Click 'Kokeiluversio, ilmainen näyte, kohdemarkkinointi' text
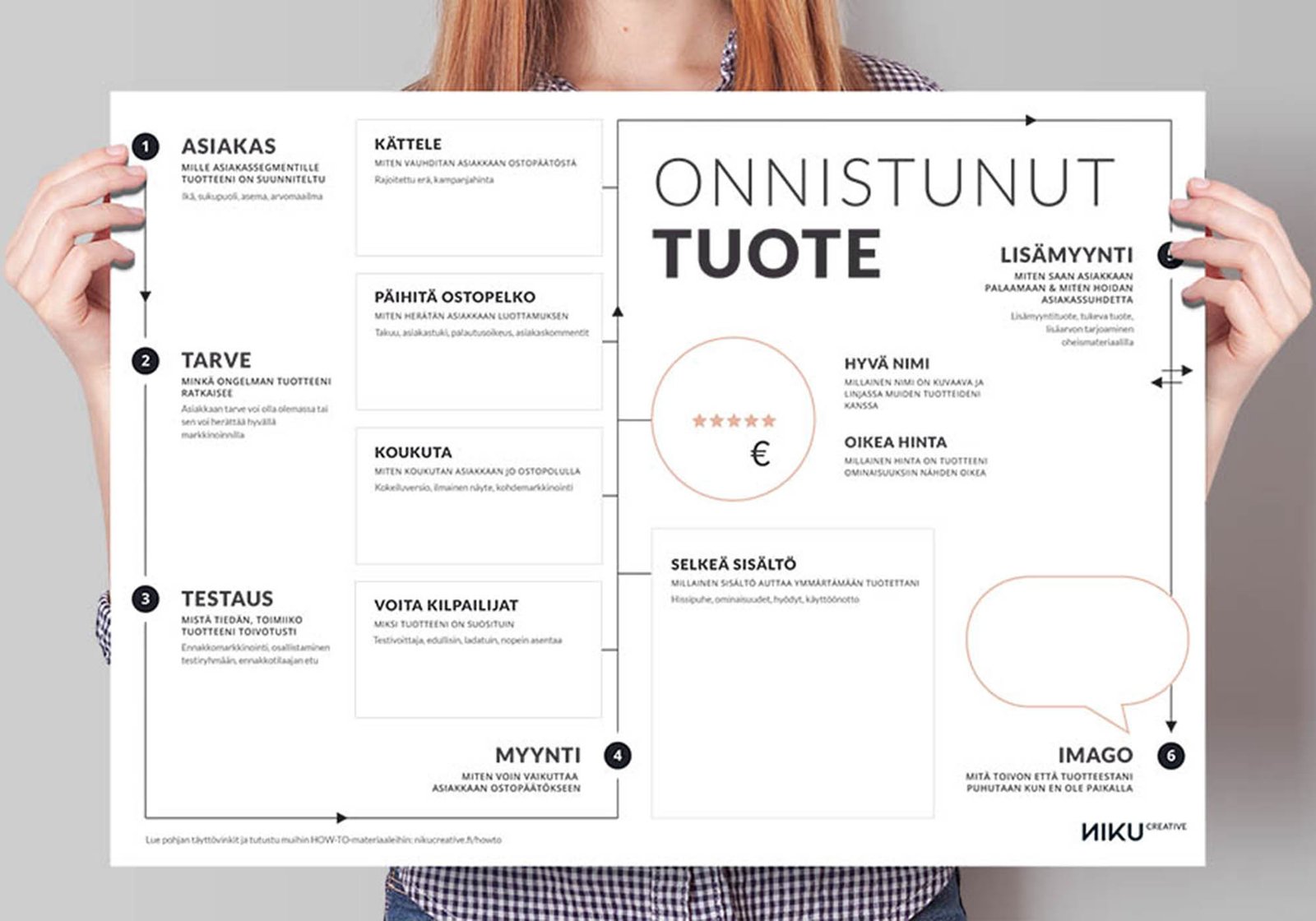Screen dimensions: 1316x921 [x=474, y=488]
